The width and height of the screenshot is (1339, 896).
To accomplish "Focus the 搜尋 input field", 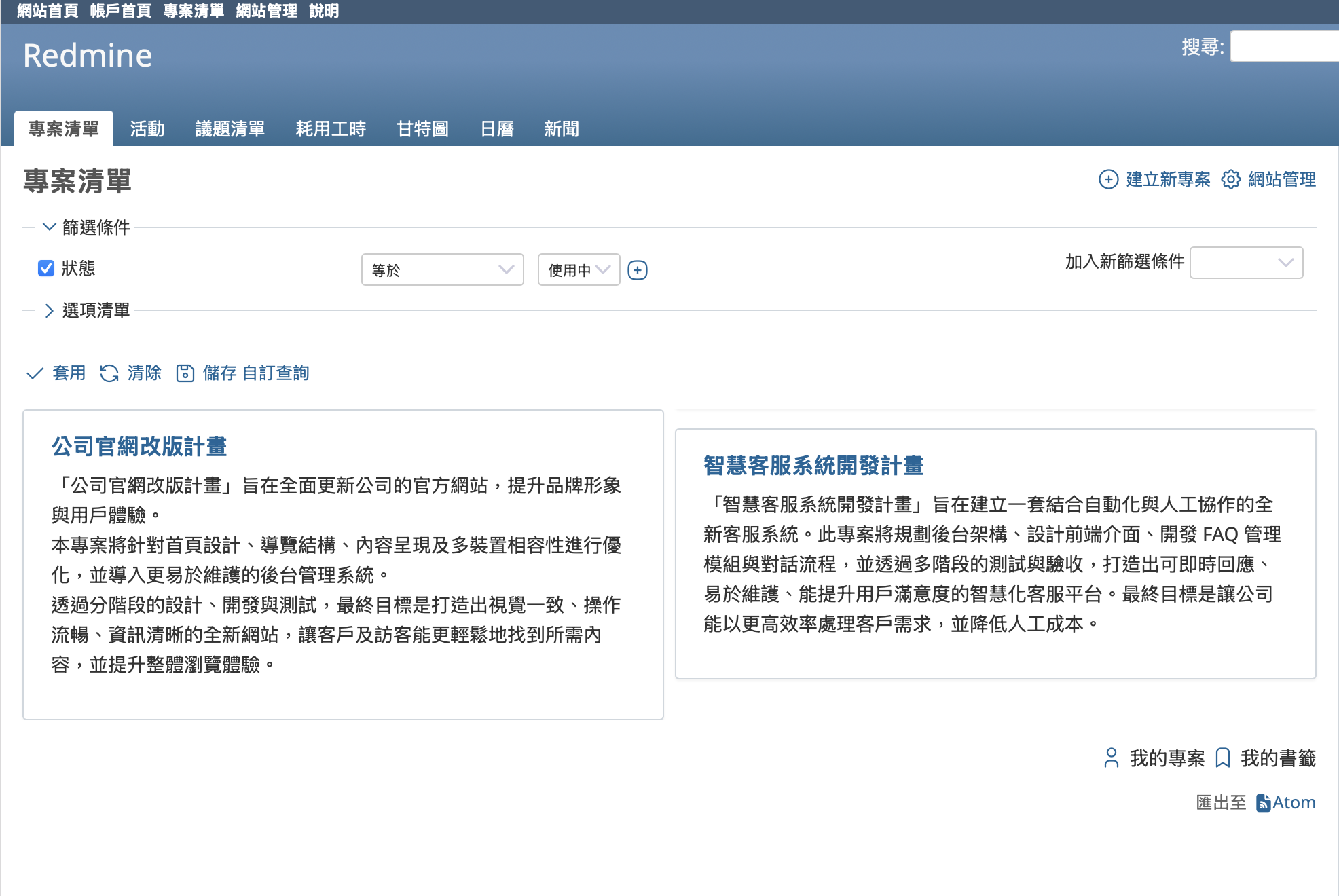I will click(1284, 47).
